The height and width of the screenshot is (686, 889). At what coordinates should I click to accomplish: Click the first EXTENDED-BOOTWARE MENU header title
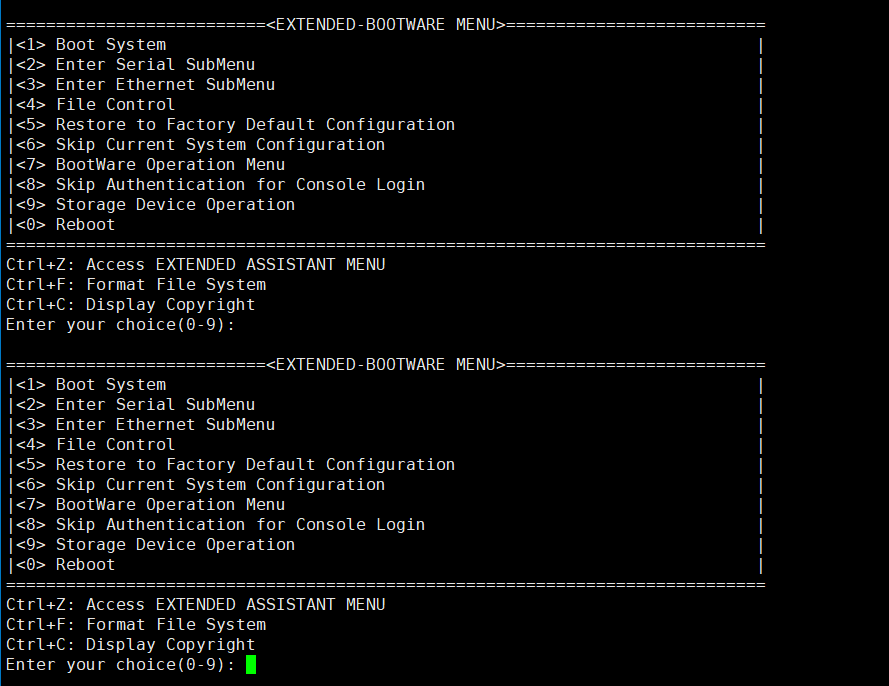[385, 25]
